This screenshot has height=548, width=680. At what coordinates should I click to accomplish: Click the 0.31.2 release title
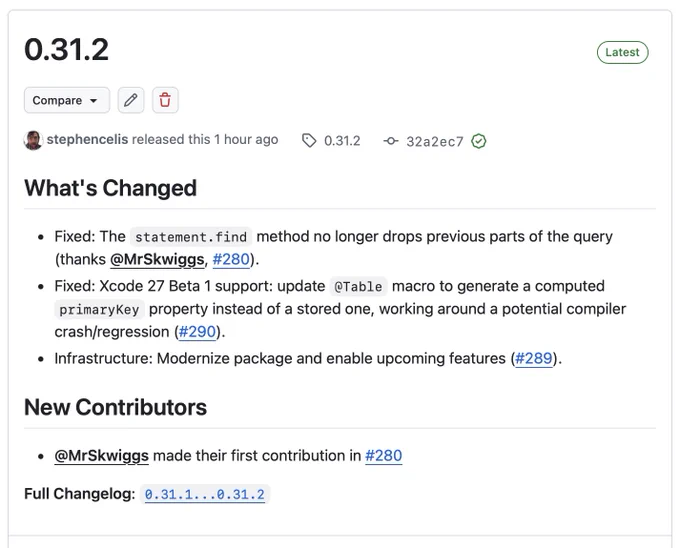pyautogui.click(x=66, y=49)
